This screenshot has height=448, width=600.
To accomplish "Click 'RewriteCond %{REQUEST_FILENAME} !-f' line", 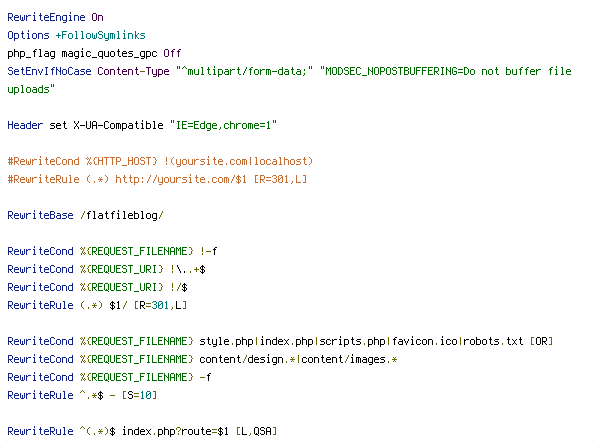I will (x=112, y=251).
